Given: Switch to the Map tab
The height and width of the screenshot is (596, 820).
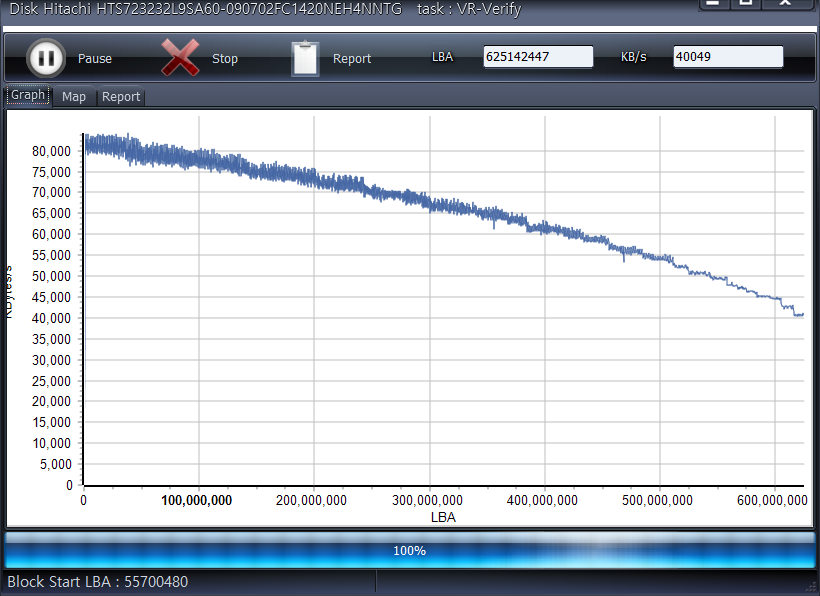Looking at the screenshot, I should (74, 97).
